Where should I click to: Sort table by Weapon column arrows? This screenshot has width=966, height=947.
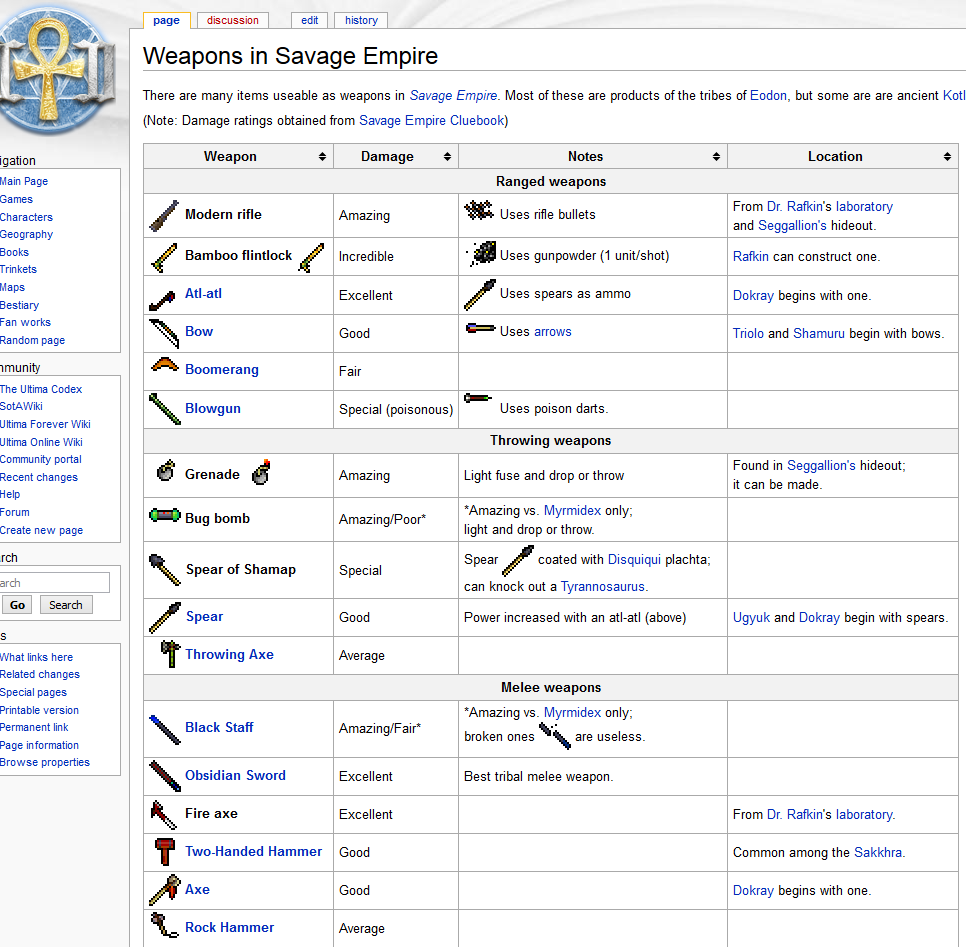point(322,156)
